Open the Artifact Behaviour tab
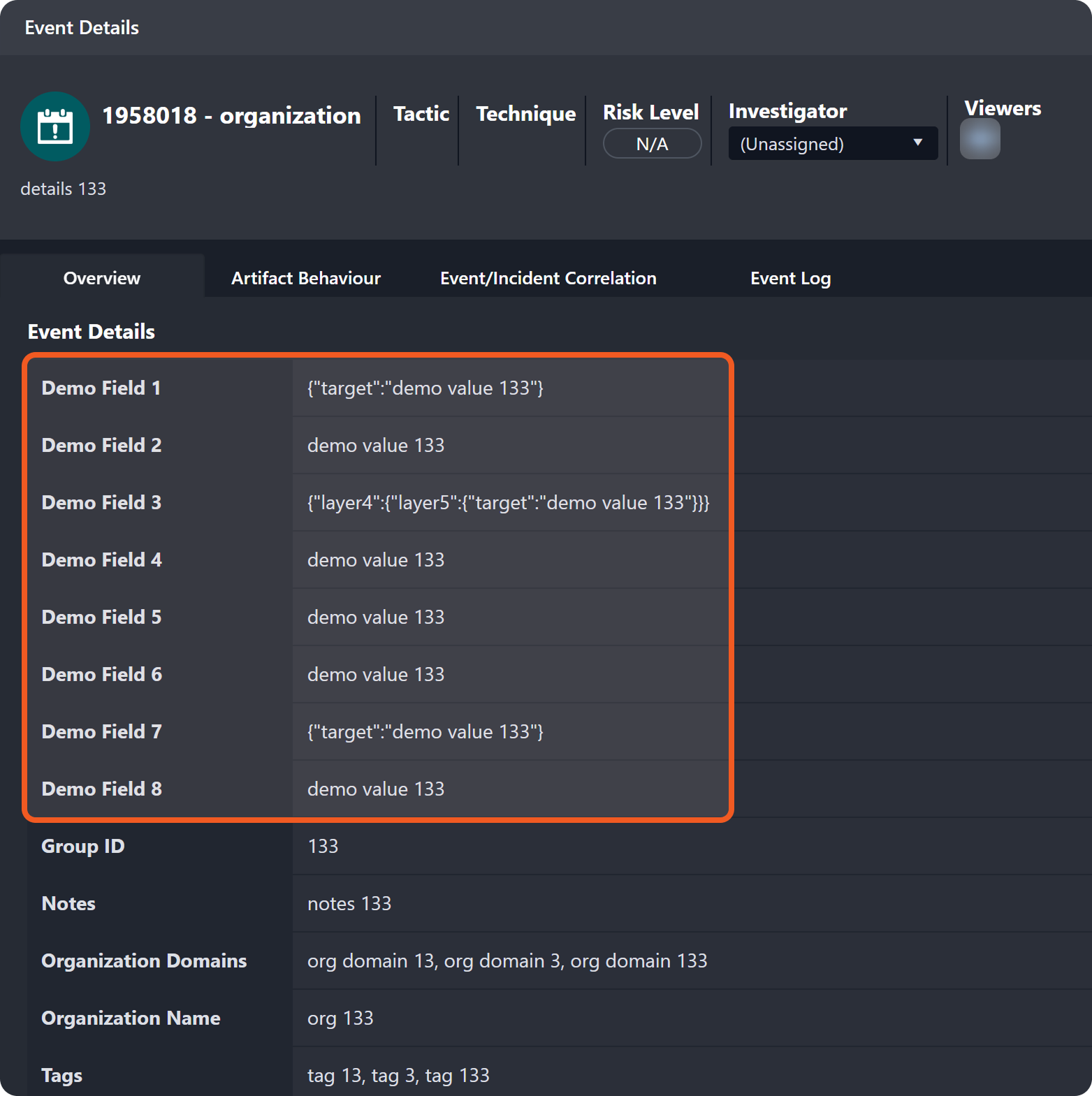The image size is (1092, 1096). (305, 278)
